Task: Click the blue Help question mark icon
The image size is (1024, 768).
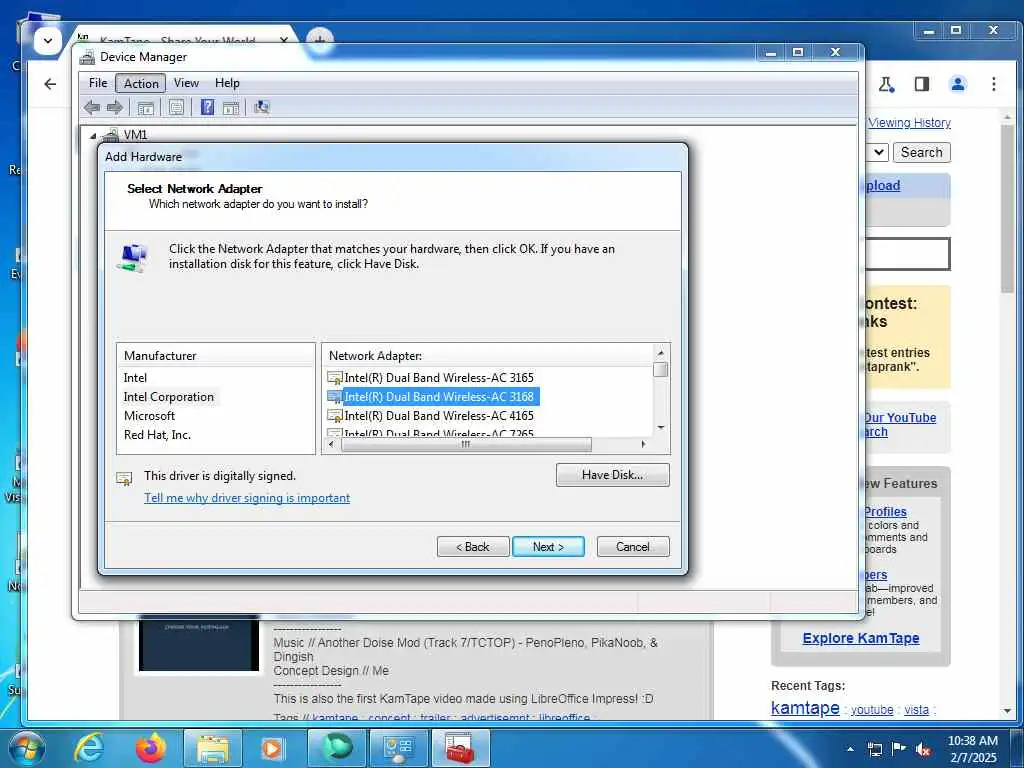Action: point(207,107)
